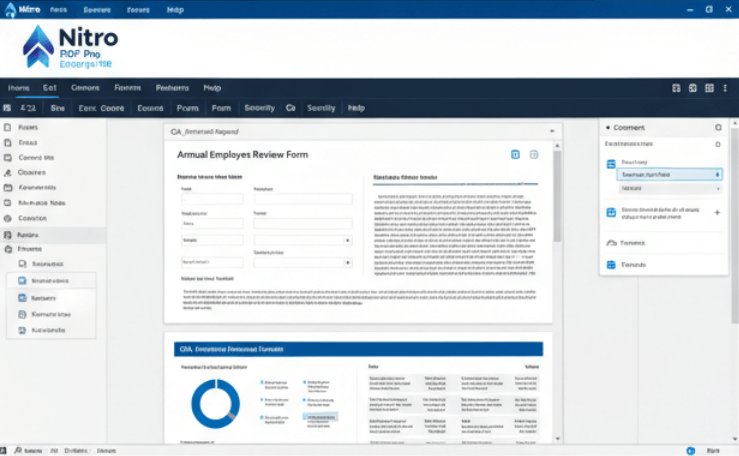
Task: Switch to the Security ribbon tab
Action: pyautogui.click(x=259, y=108)
